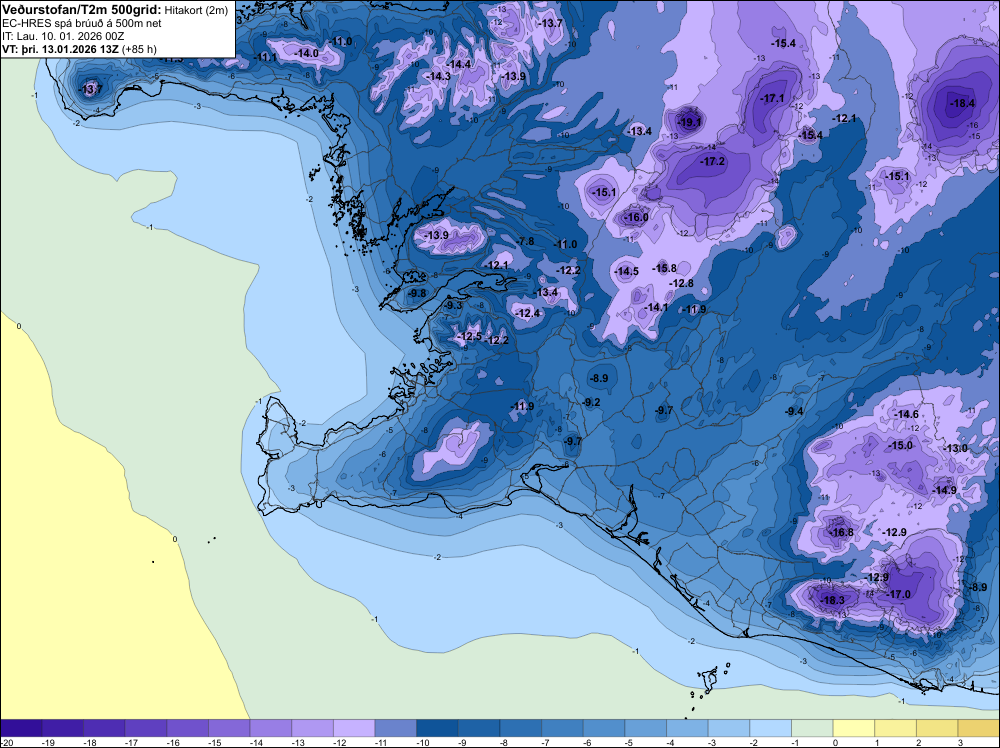Image resolution: width=1000 pixels, height=748 pixels.
Task: Click the title 'Veðurstofan/T2m 500grid:'
Action: tap(81, 10)
